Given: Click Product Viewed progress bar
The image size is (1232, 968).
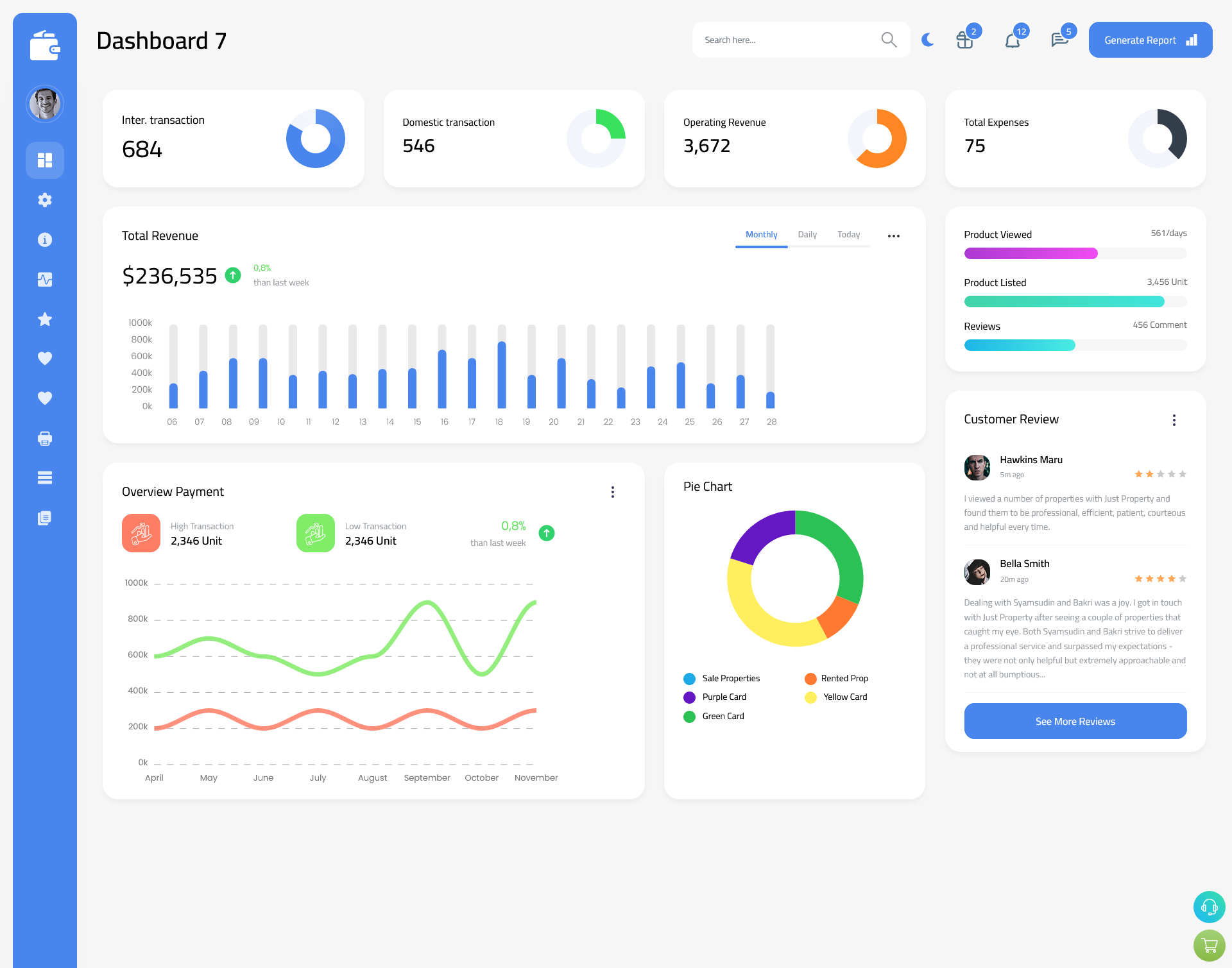Looking at the screenshot, I should pos(1075,255).
